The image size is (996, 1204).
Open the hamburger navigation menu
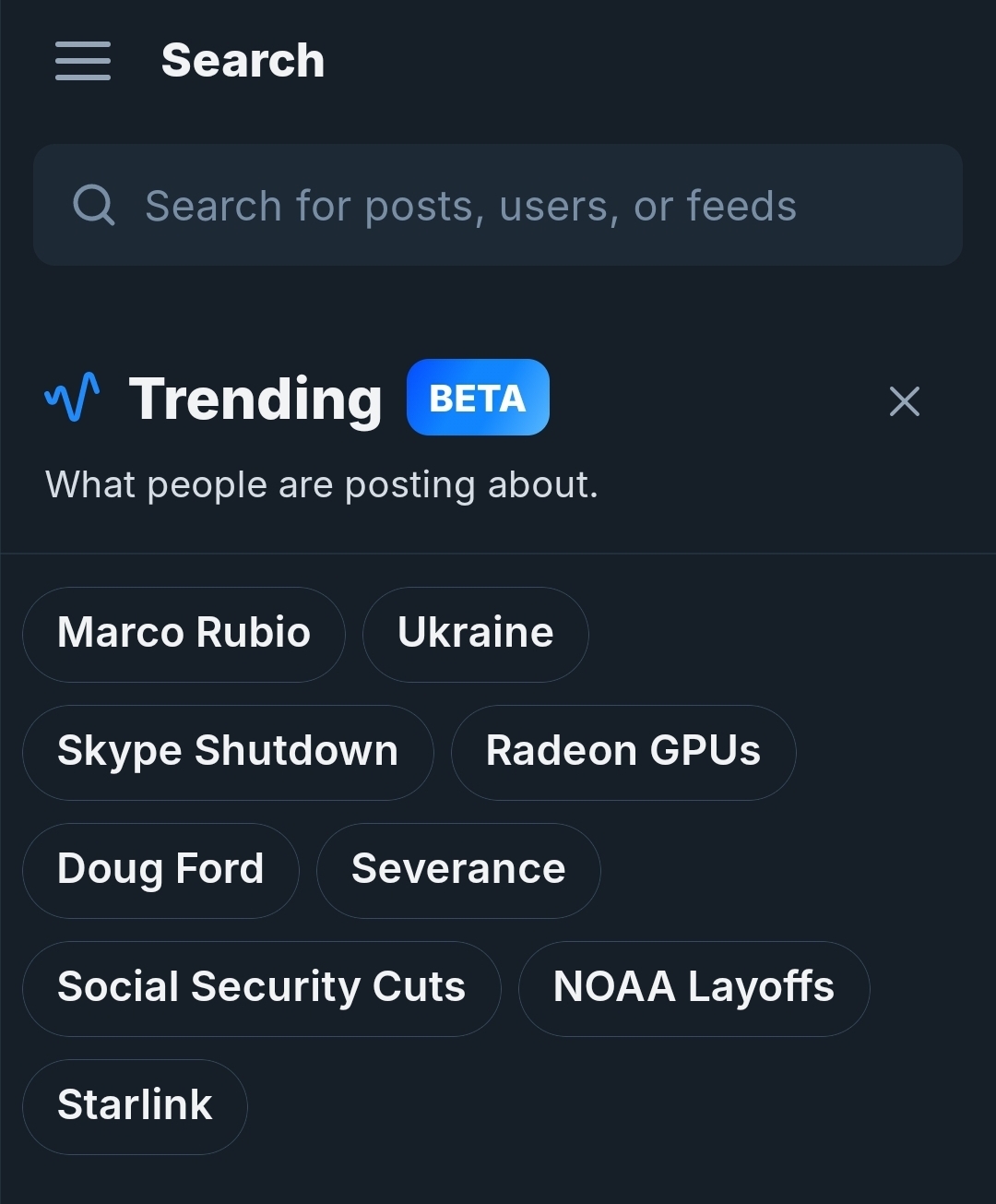click(83, 61)
